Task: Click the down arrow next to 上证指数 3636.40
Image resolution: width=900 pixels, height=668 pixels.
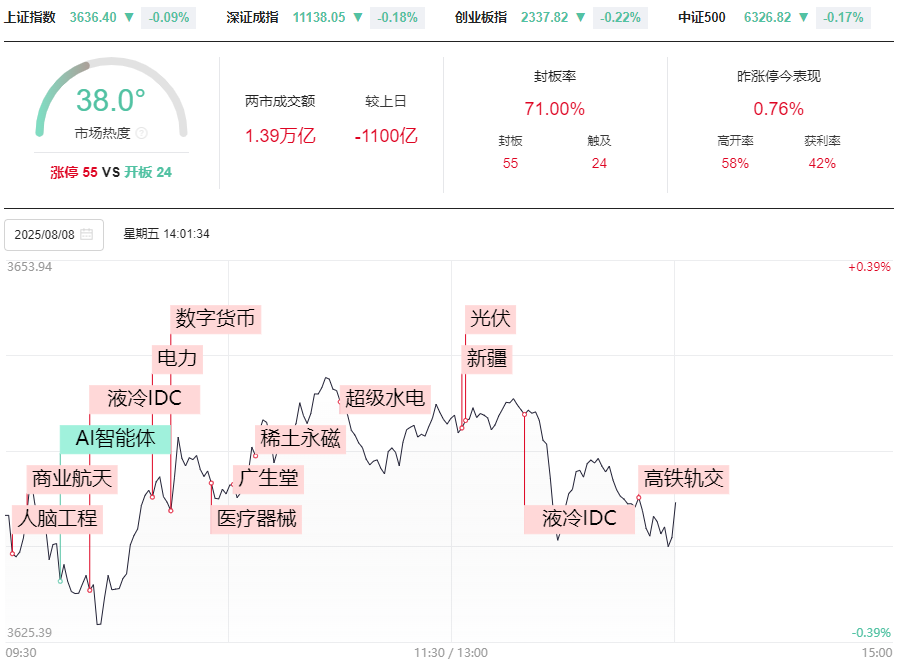Action: (x=128, y=17)
